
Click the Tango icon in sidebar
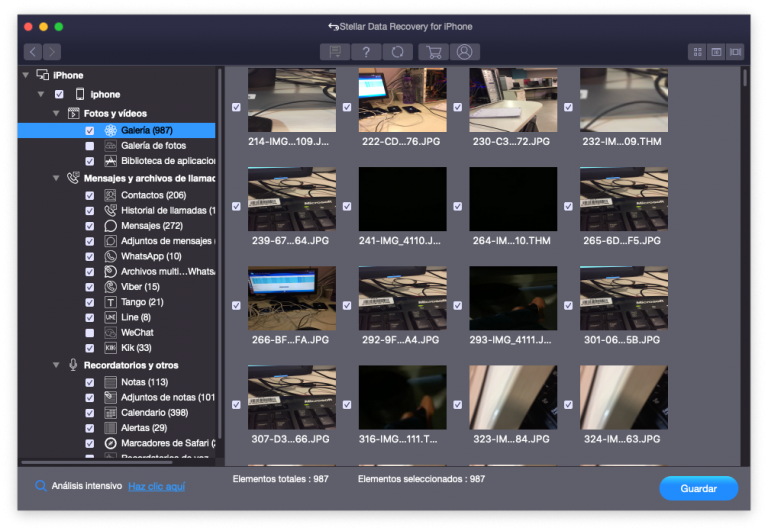point(110,302)
